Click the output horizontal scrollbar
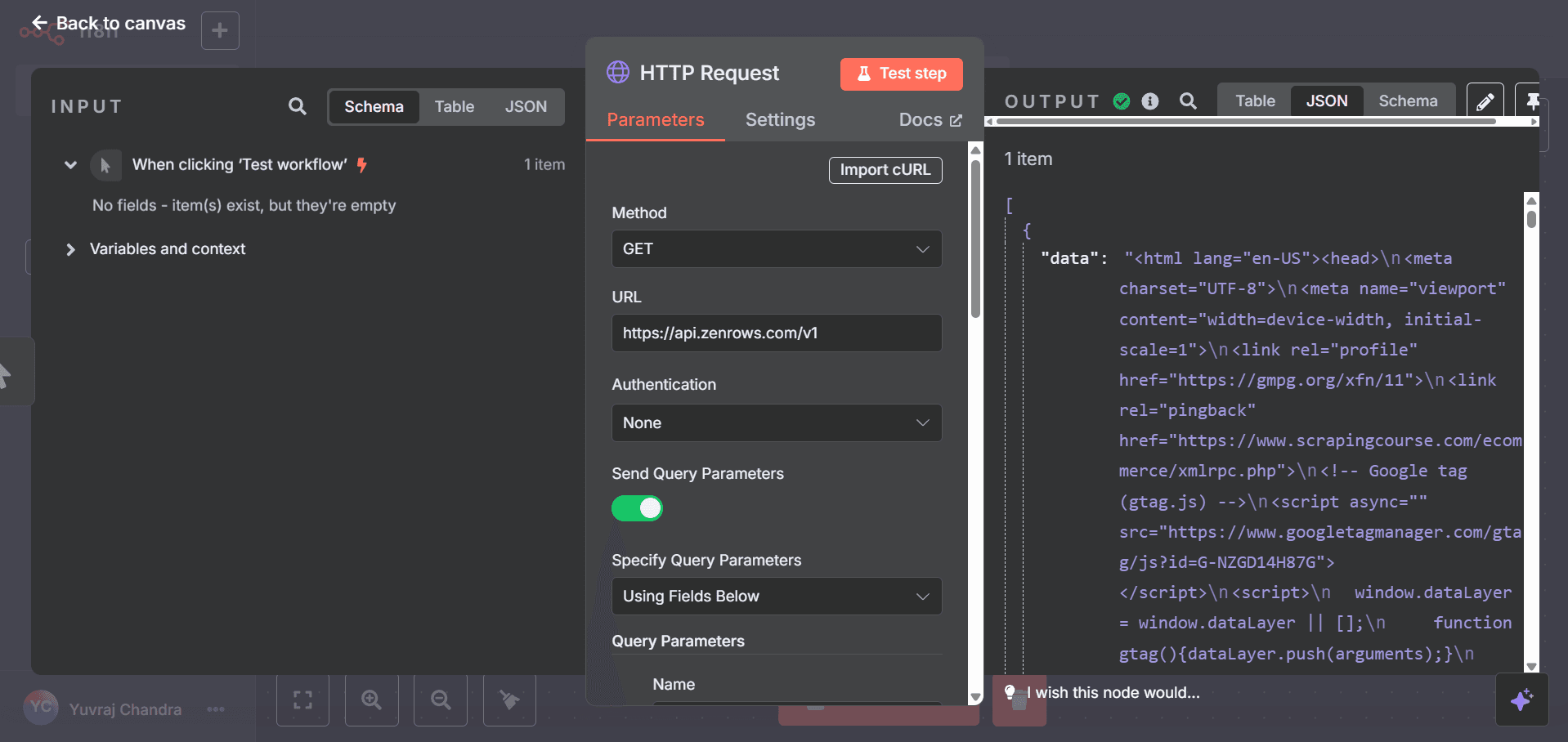 tap(1245, 121)
